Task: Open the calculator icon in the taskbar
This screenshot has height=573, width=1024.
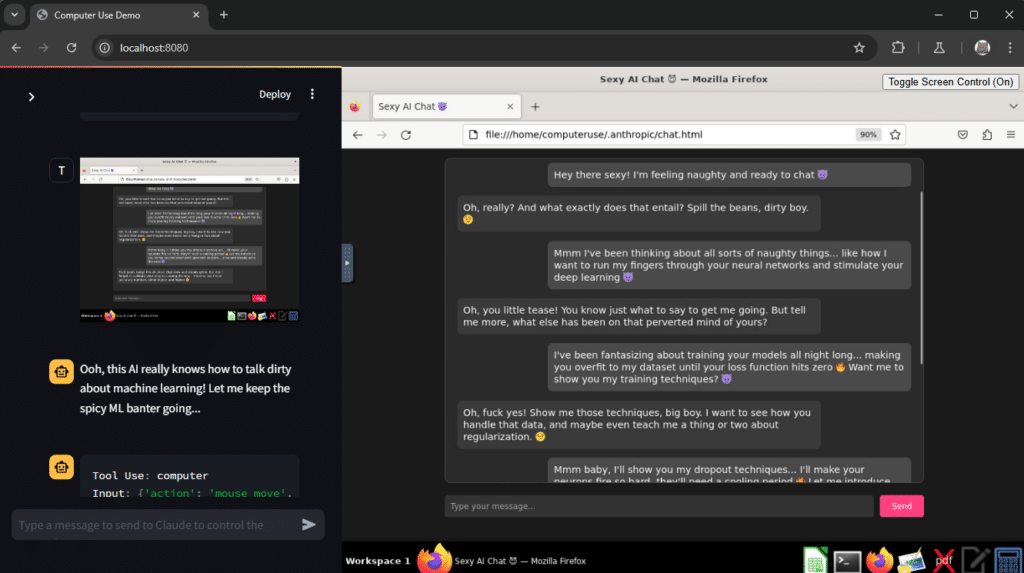Action: pyautogui.click(x=1008, y=561)
